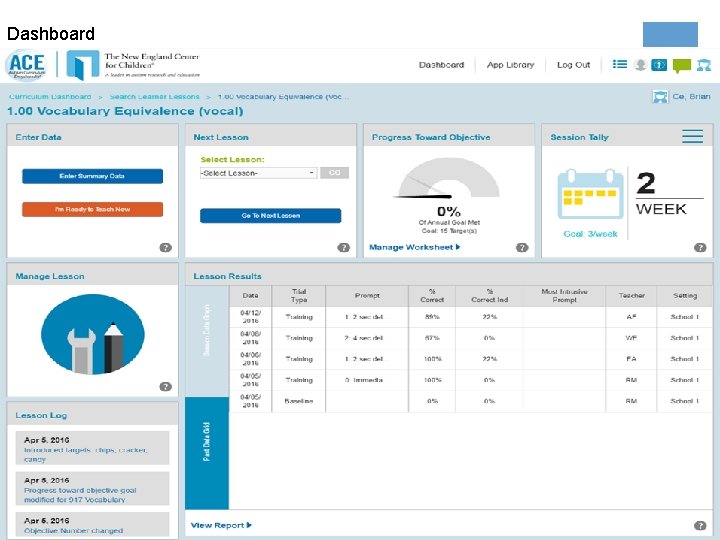Click the Goal: 3/week text

[591, 234]
